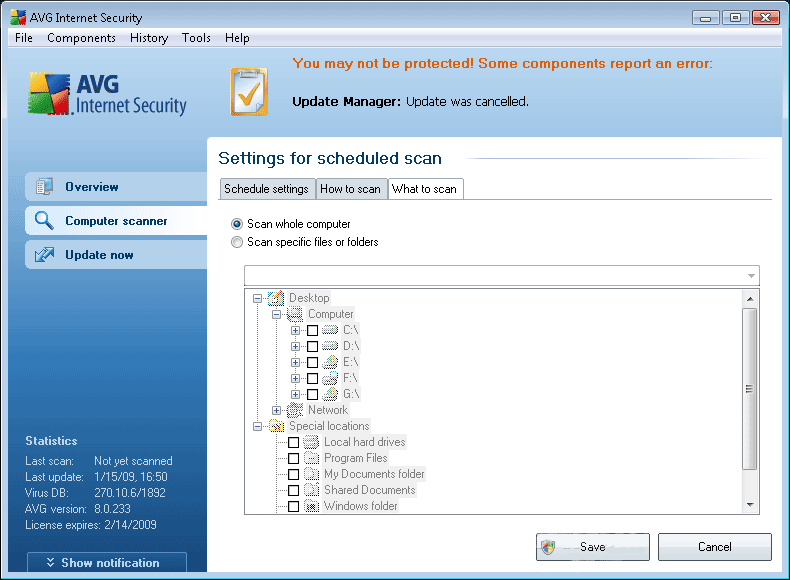Switch to How to scan tab
Image resolution: width=790 pixels, height=580 pixels.
tap(351, 189)
